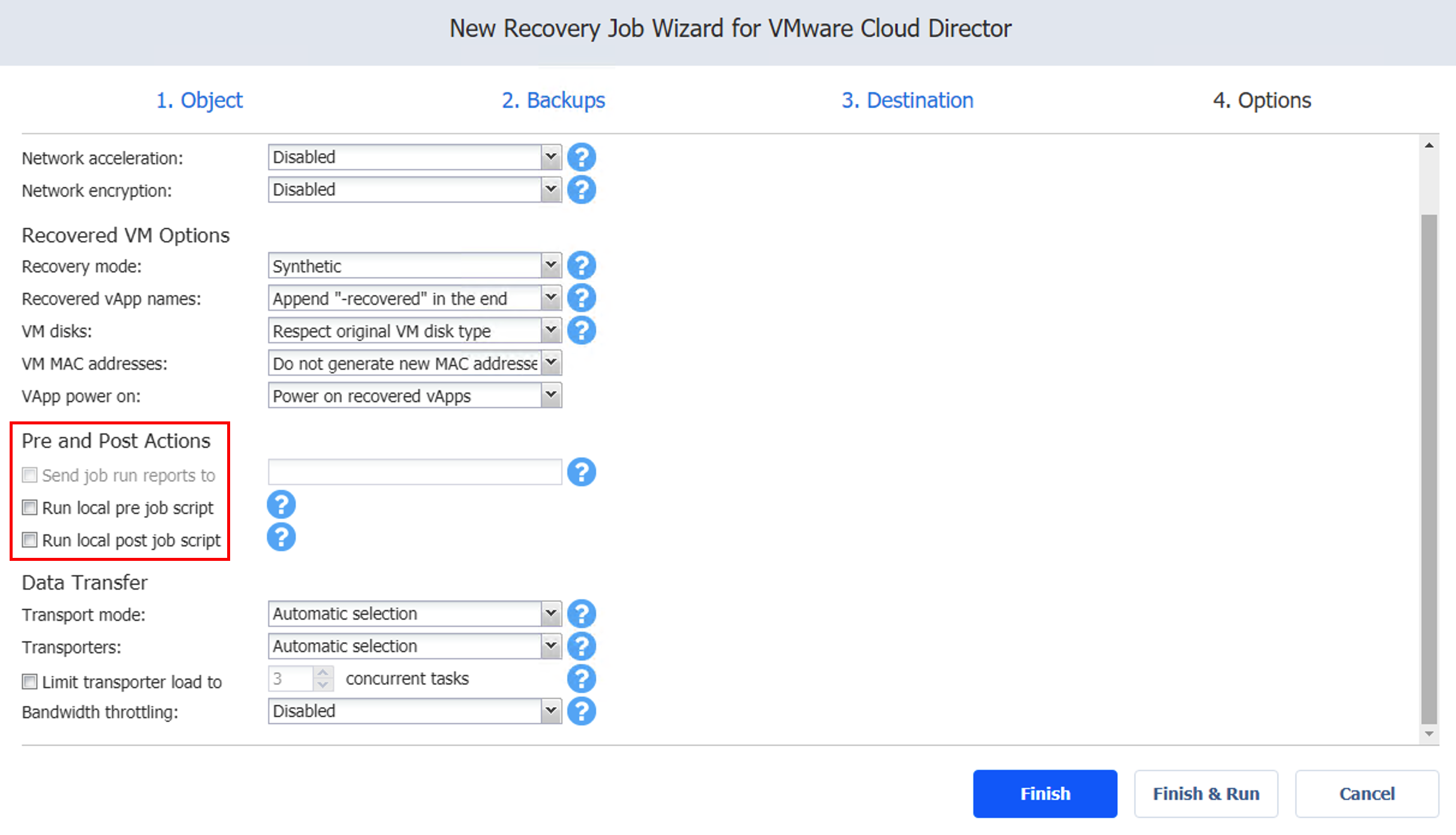
Task: Expand VApp power on dropdown
Action: tap(415, 396)
